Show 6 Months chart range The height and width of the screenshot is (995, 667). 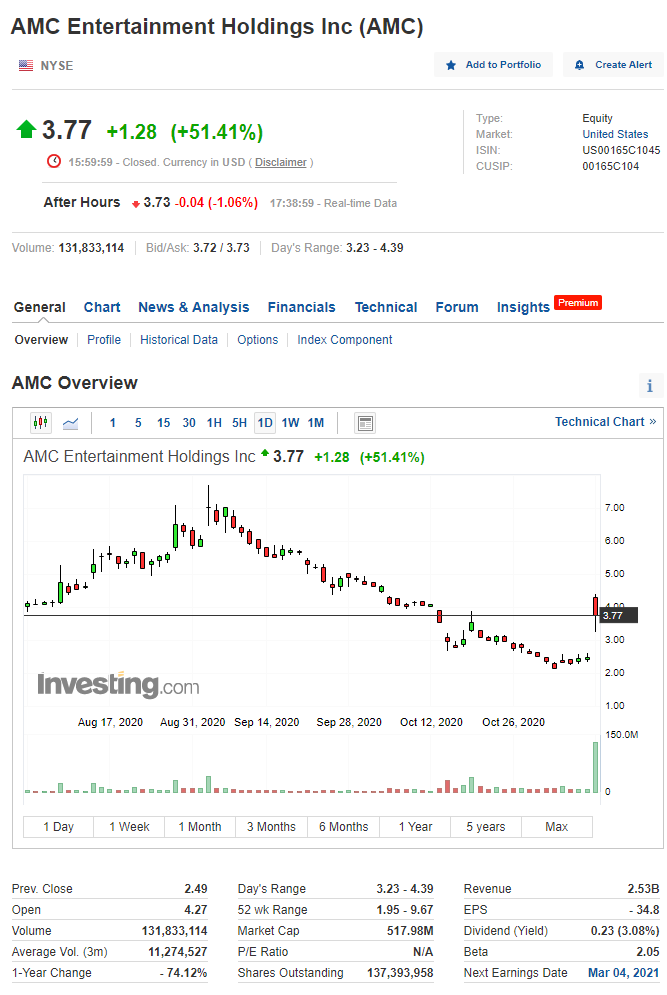click(x=343, y=827)
